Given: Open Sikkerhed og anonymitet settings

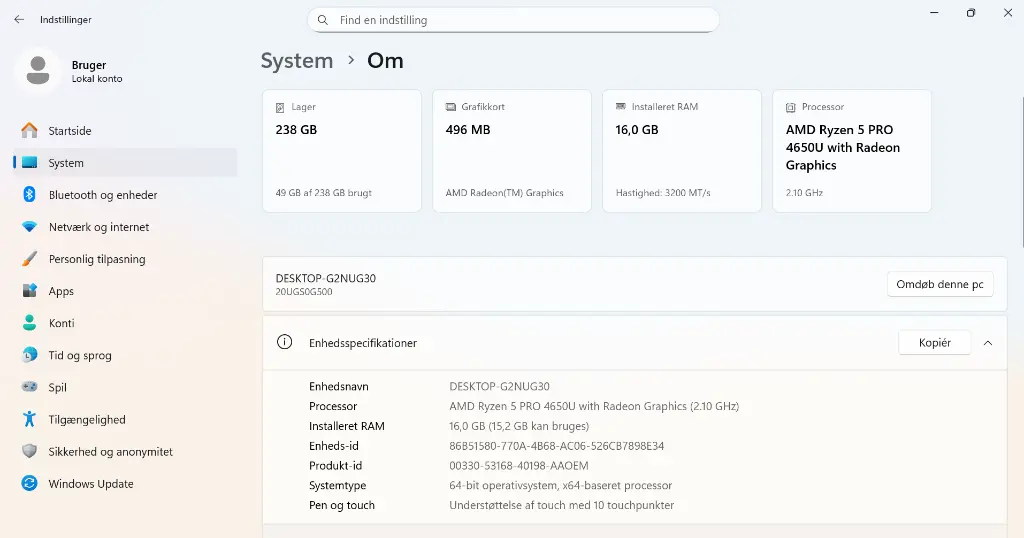Looking at the screenshot, I should pos(110,452).
